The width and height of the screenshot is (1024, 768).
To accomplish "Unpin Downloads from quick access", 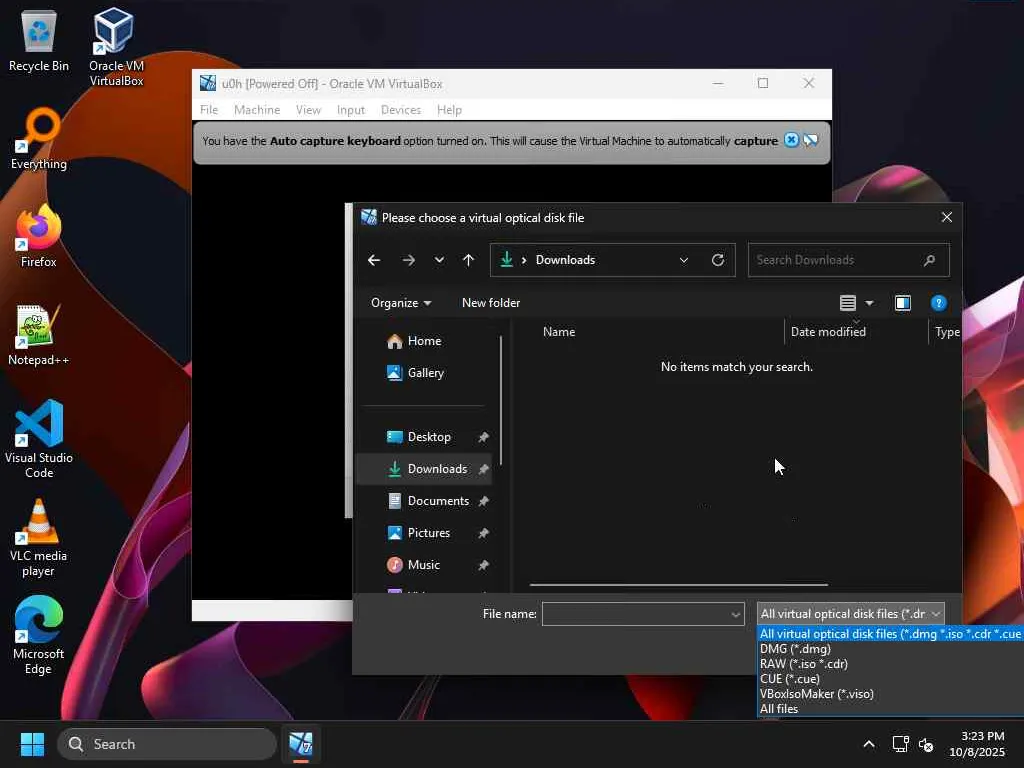I will (x=483, y=469).
